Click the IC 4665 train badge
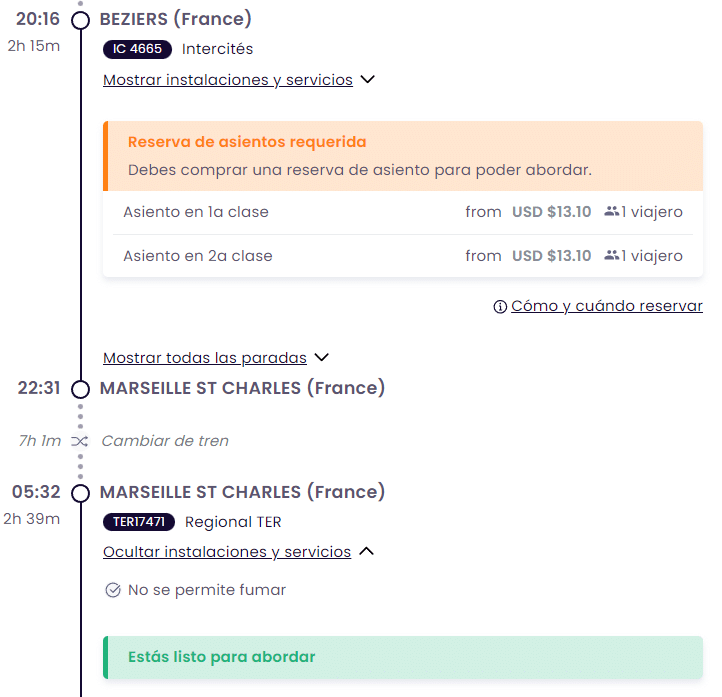The image size is (722, 697). 137,49
